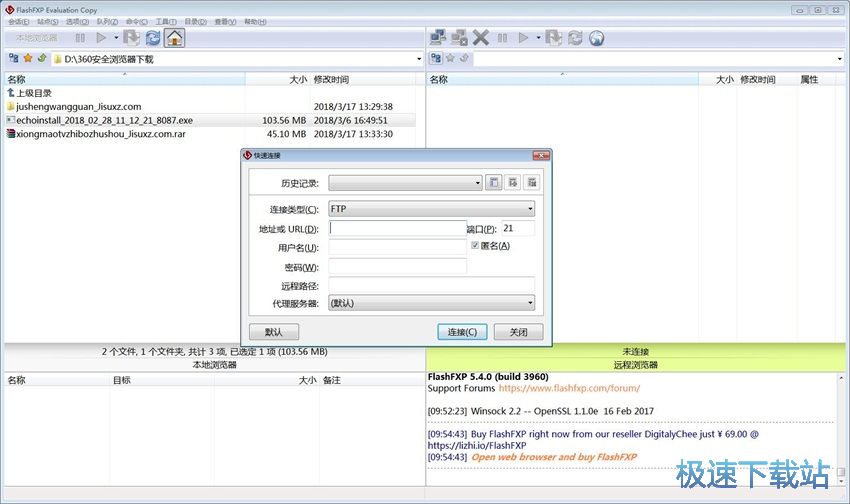Image resolution: width=850 pixels, height=504 pixels.
Task: Open the dropdown arrow beside remote play icon
Action: click(x=538, y=38)
